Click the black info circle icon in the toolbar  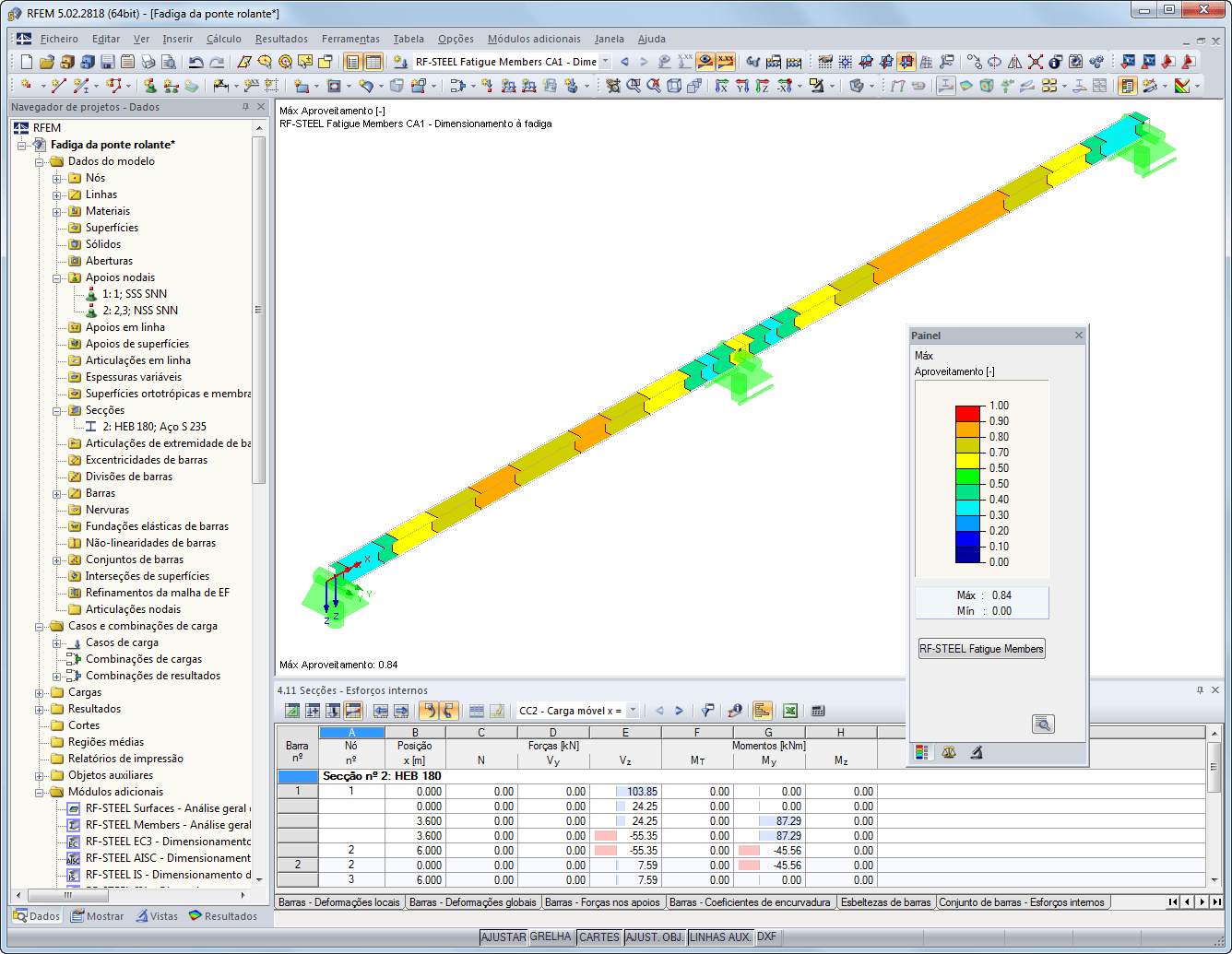coord(1056,62)
